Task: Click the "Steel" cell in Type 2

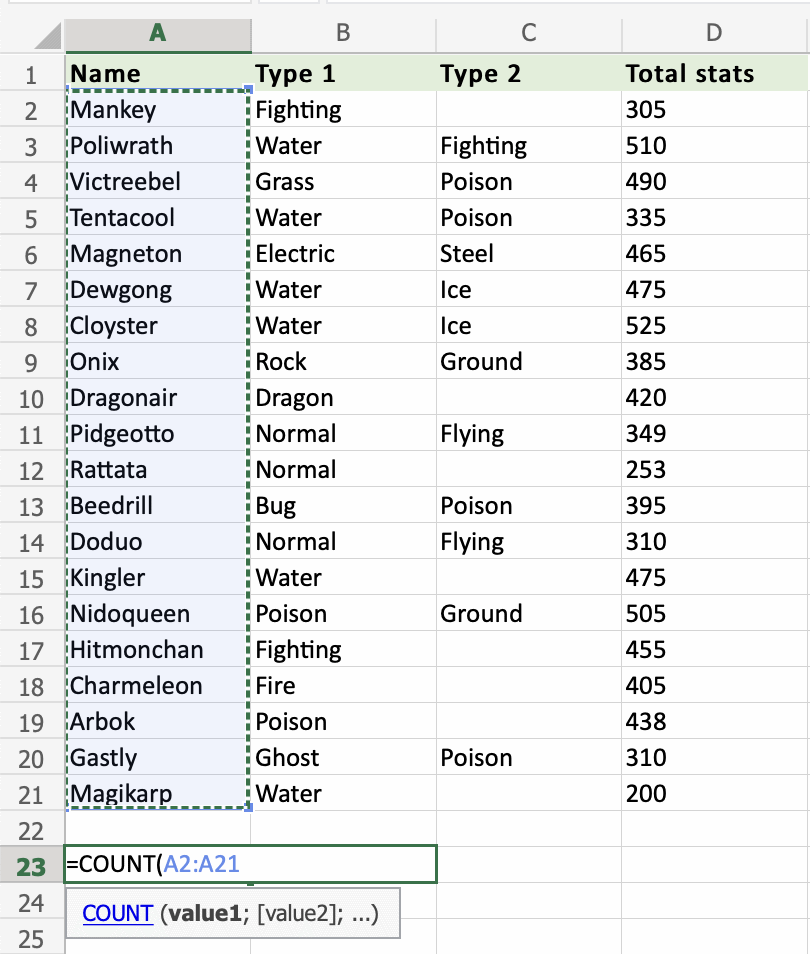Action: 528,254
